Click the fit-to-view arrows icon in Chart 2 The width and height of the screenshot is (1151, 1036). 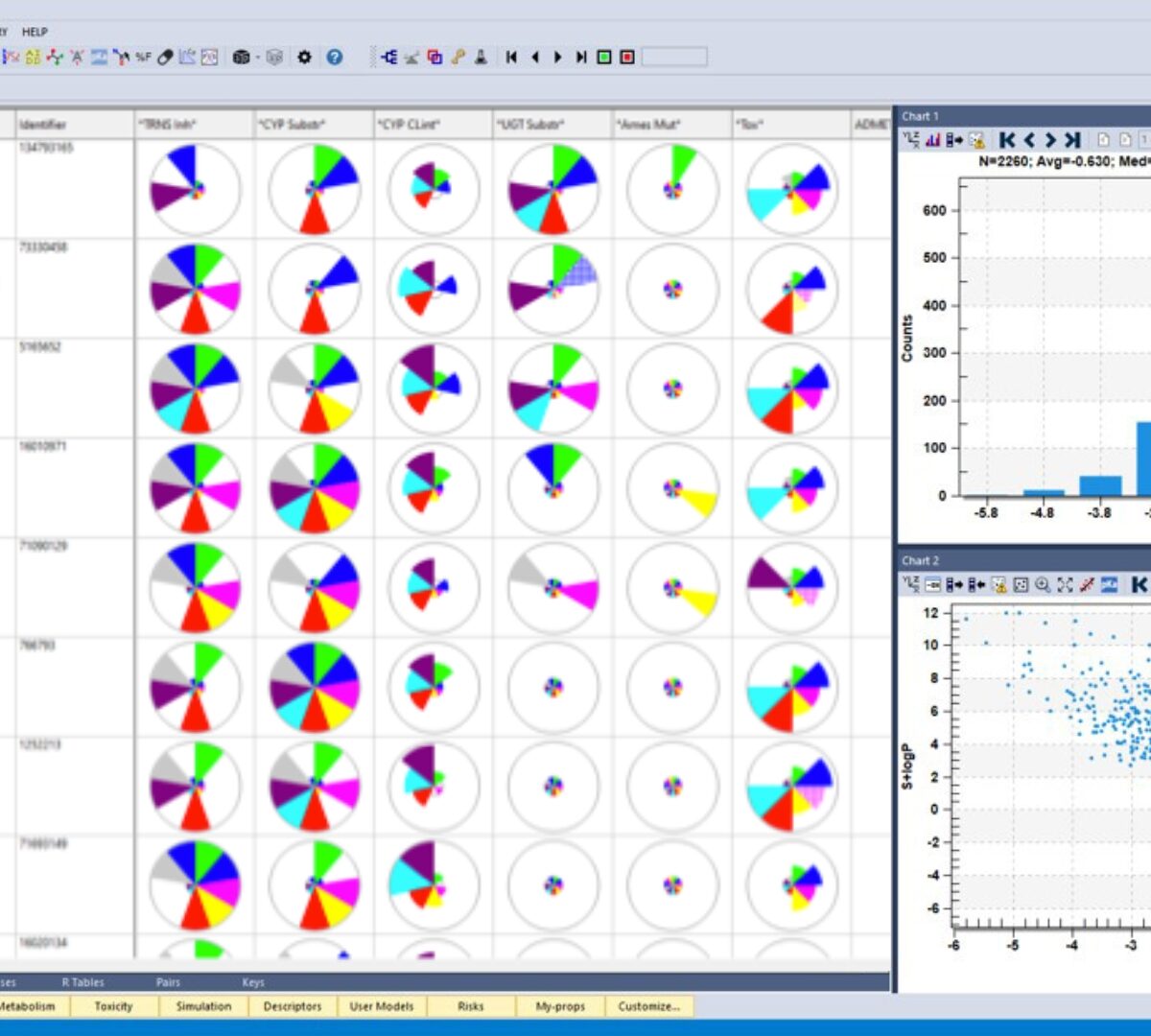[1065, 584]
